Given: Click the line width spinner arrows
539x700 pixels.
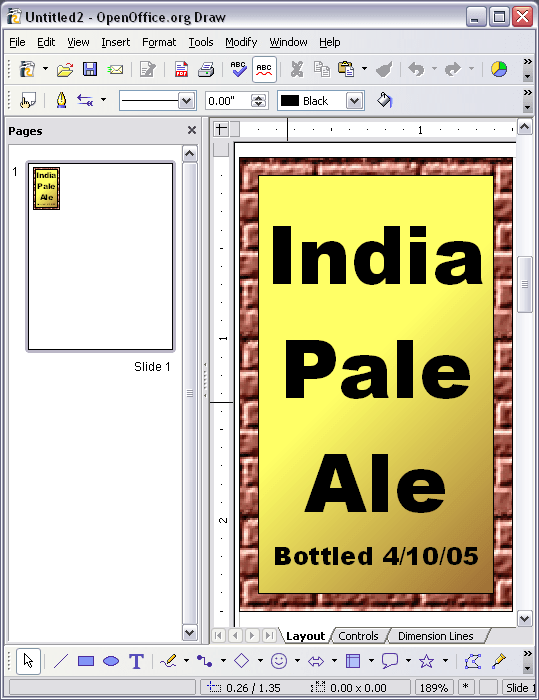Looking at the screenshot, I should coord(259,100).
